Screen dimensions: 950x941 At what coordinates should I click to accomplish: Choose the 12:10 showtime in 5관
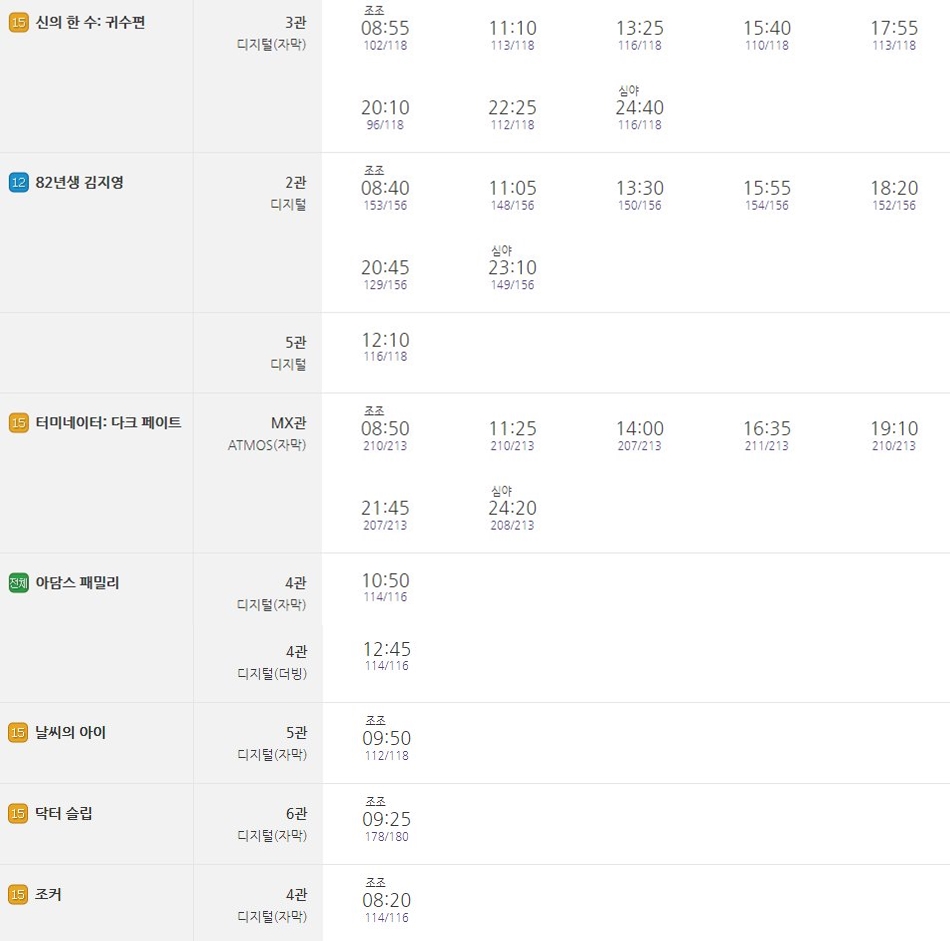(385, 347)
